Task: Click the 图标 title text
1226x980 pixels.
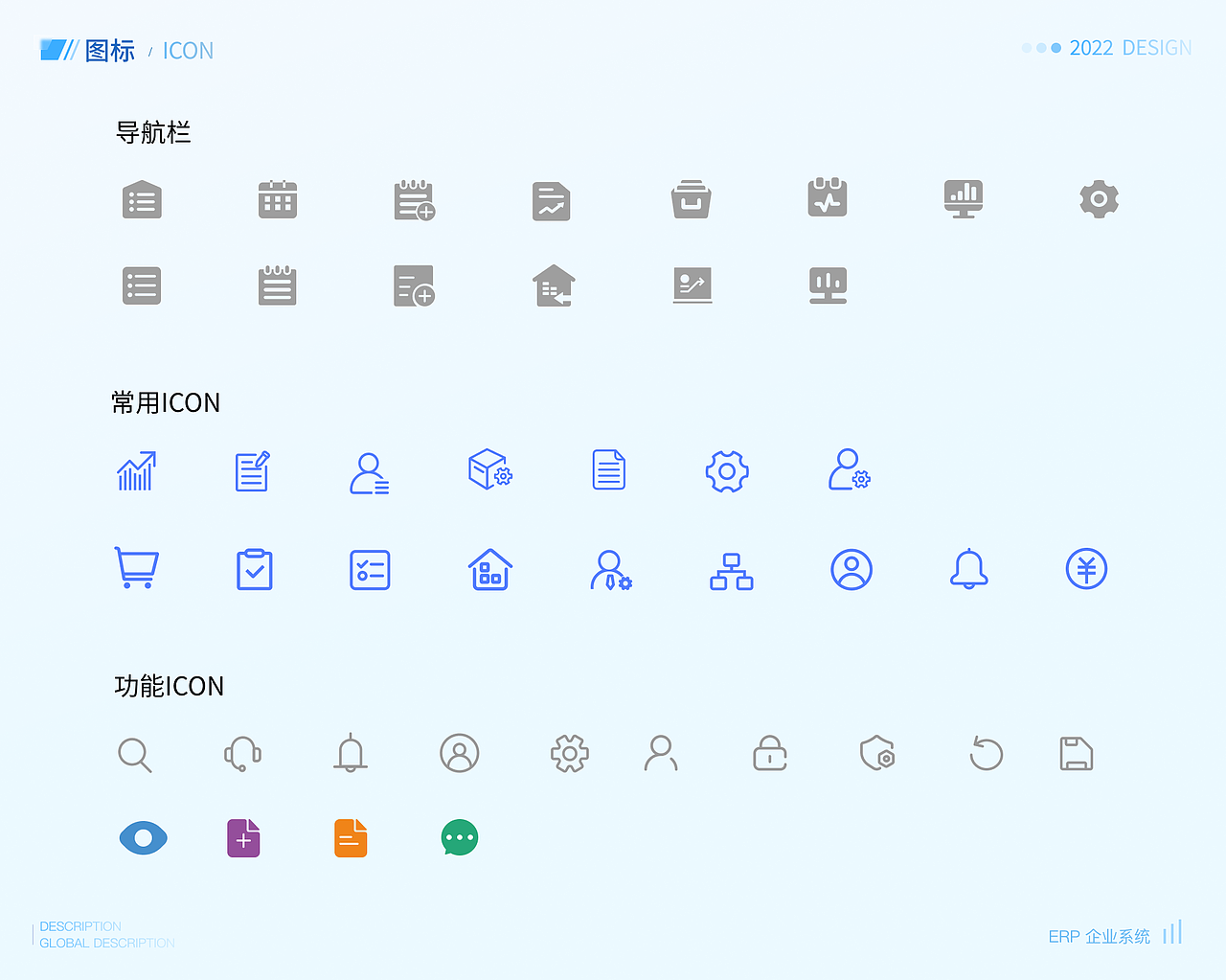Action: [x=110, y=51]
